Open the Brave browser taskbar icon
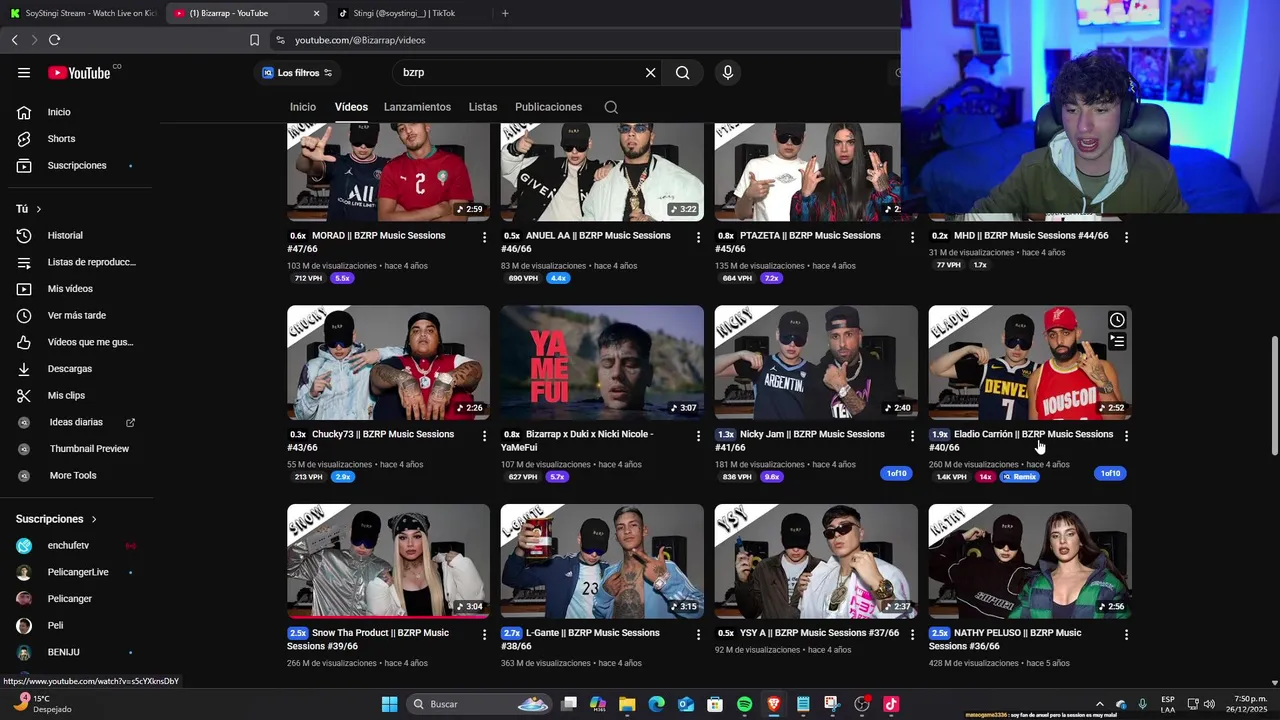 [773, 704]
